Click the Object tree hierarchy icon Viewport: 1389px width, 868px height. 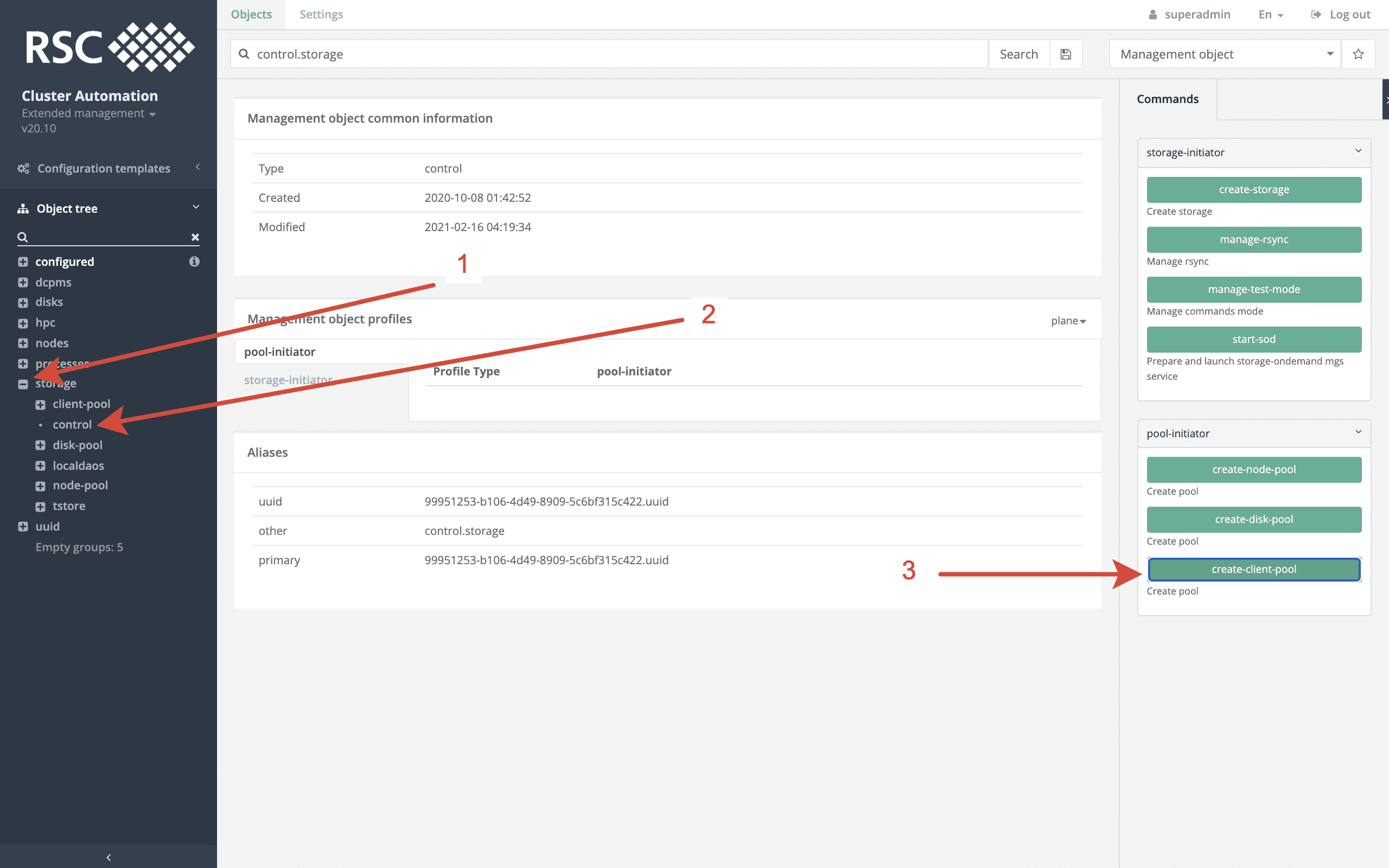(23, 208)
